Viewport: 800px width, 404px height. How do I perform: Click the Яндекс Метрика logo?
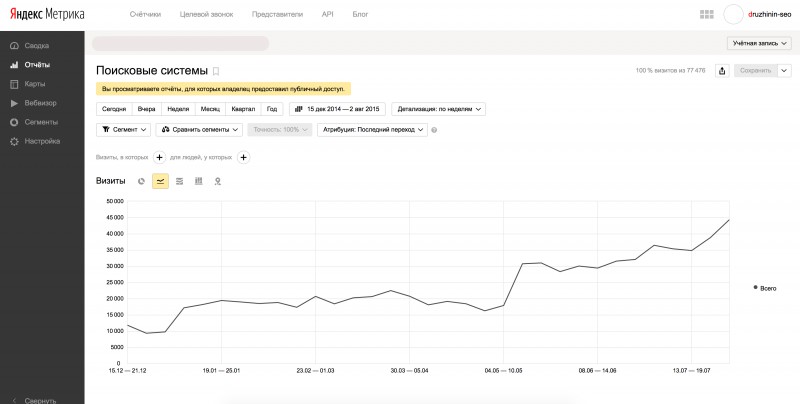(x=47, y=14)
